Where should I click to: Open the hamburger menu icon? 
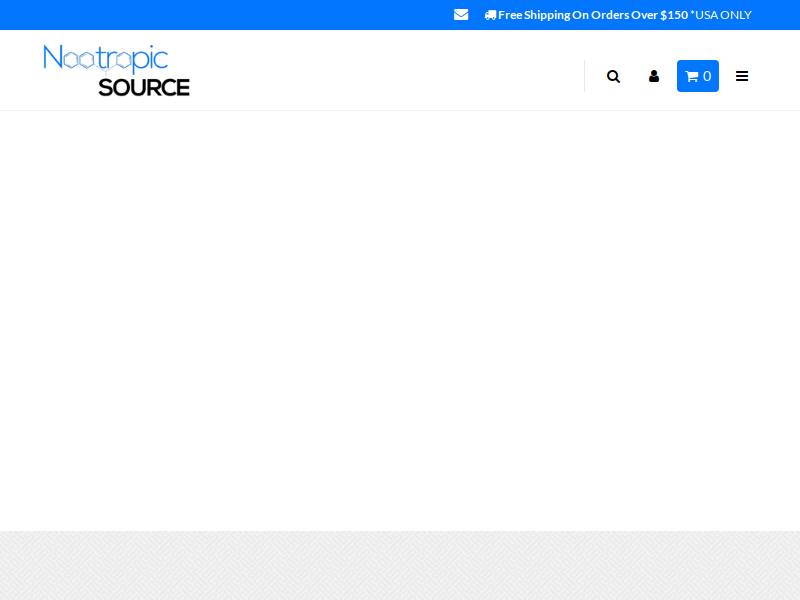(742, 76)
